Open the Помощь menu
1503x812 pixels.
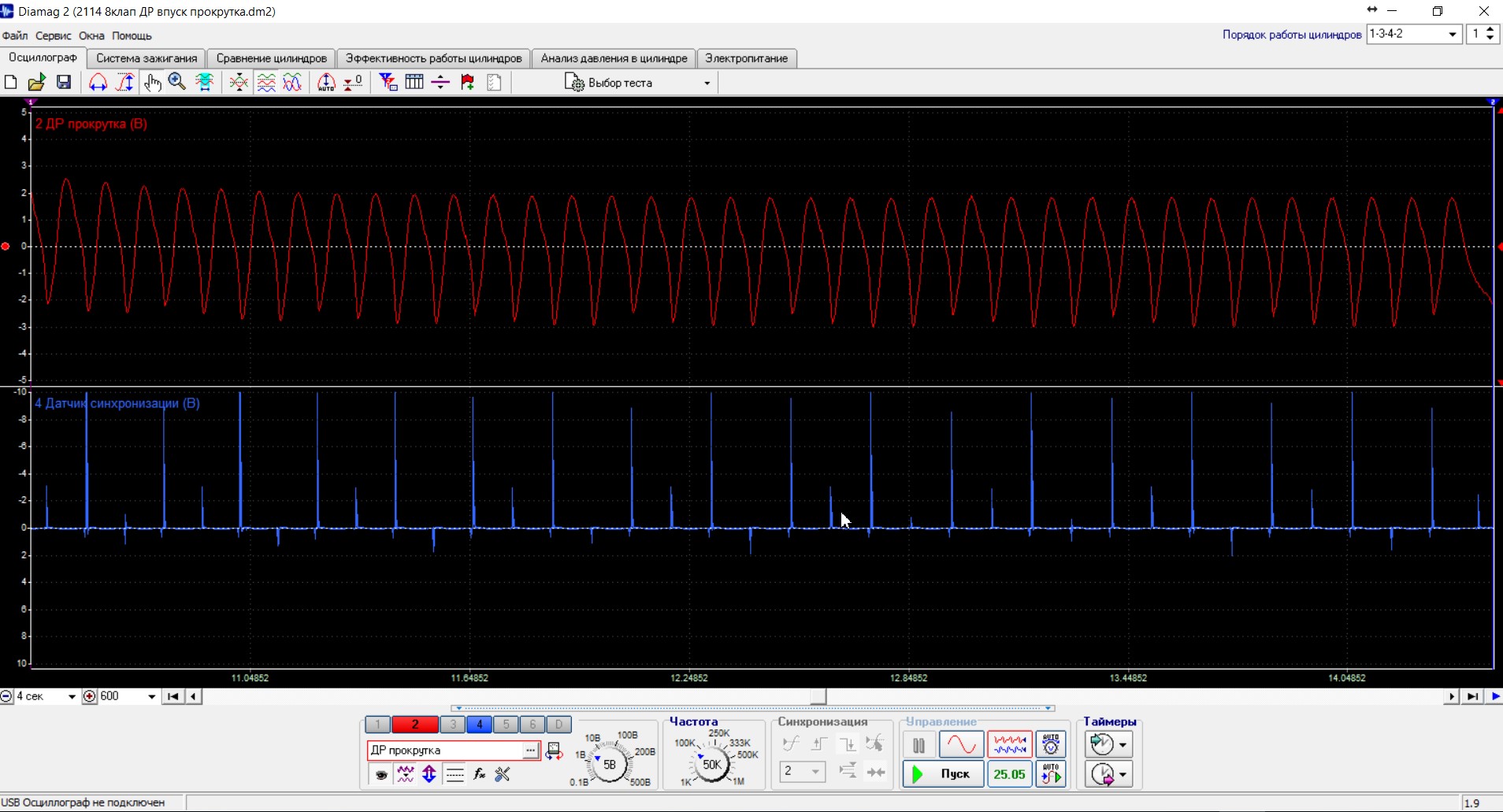(x=132, y=35)
